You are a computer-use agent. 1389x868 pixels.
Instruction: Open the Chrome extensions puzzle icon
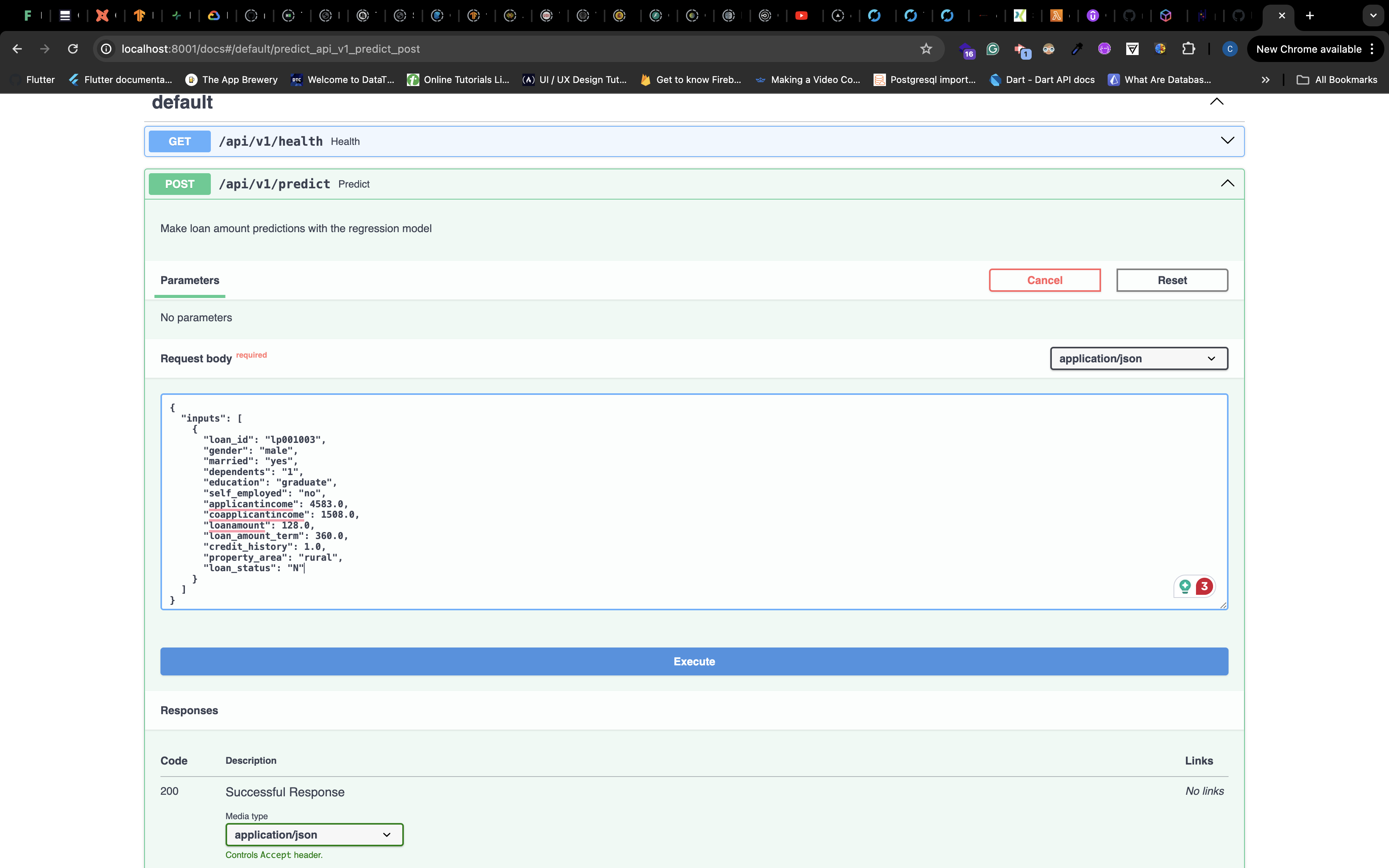pos(1188,49)
